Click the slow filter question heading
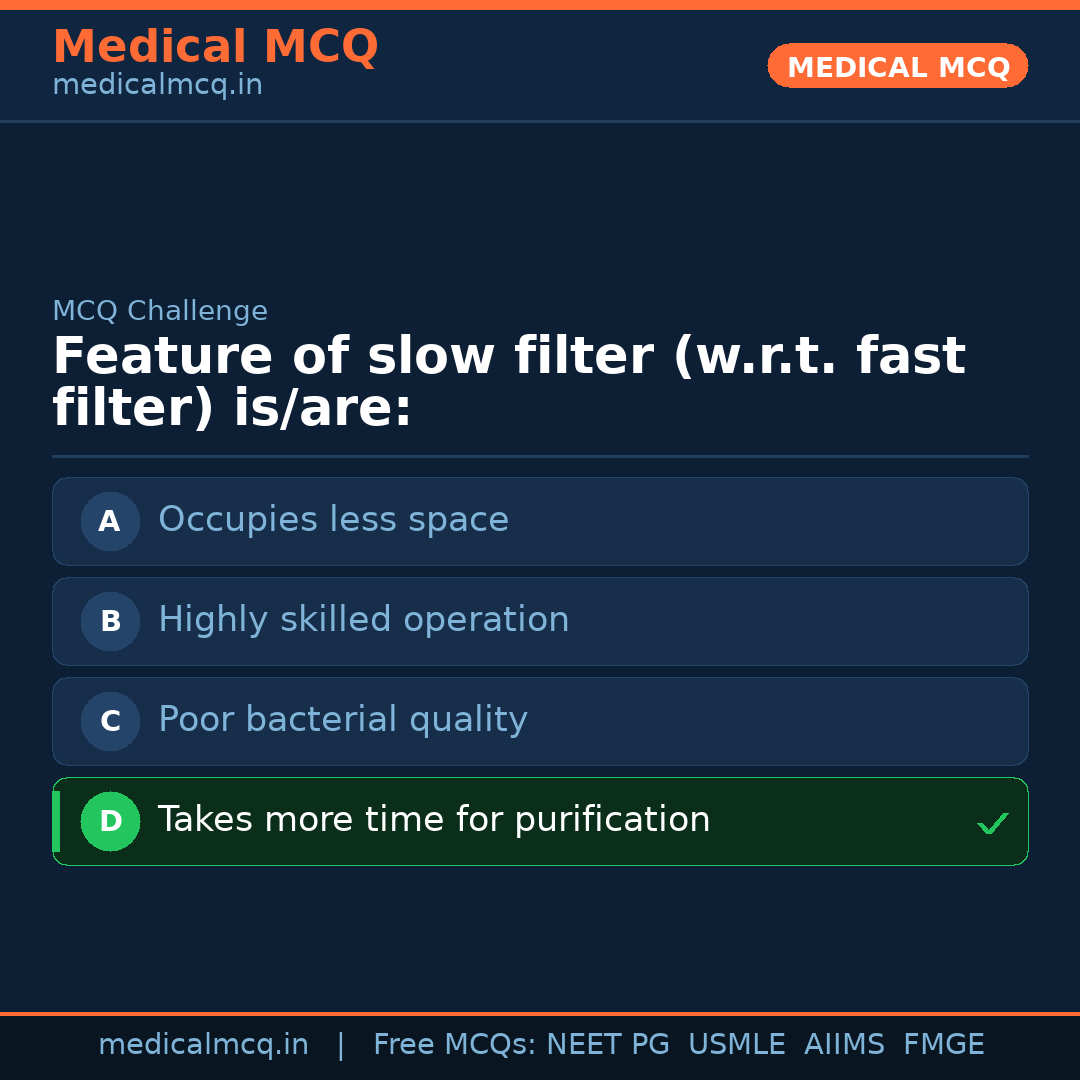 tap(508, 382)
